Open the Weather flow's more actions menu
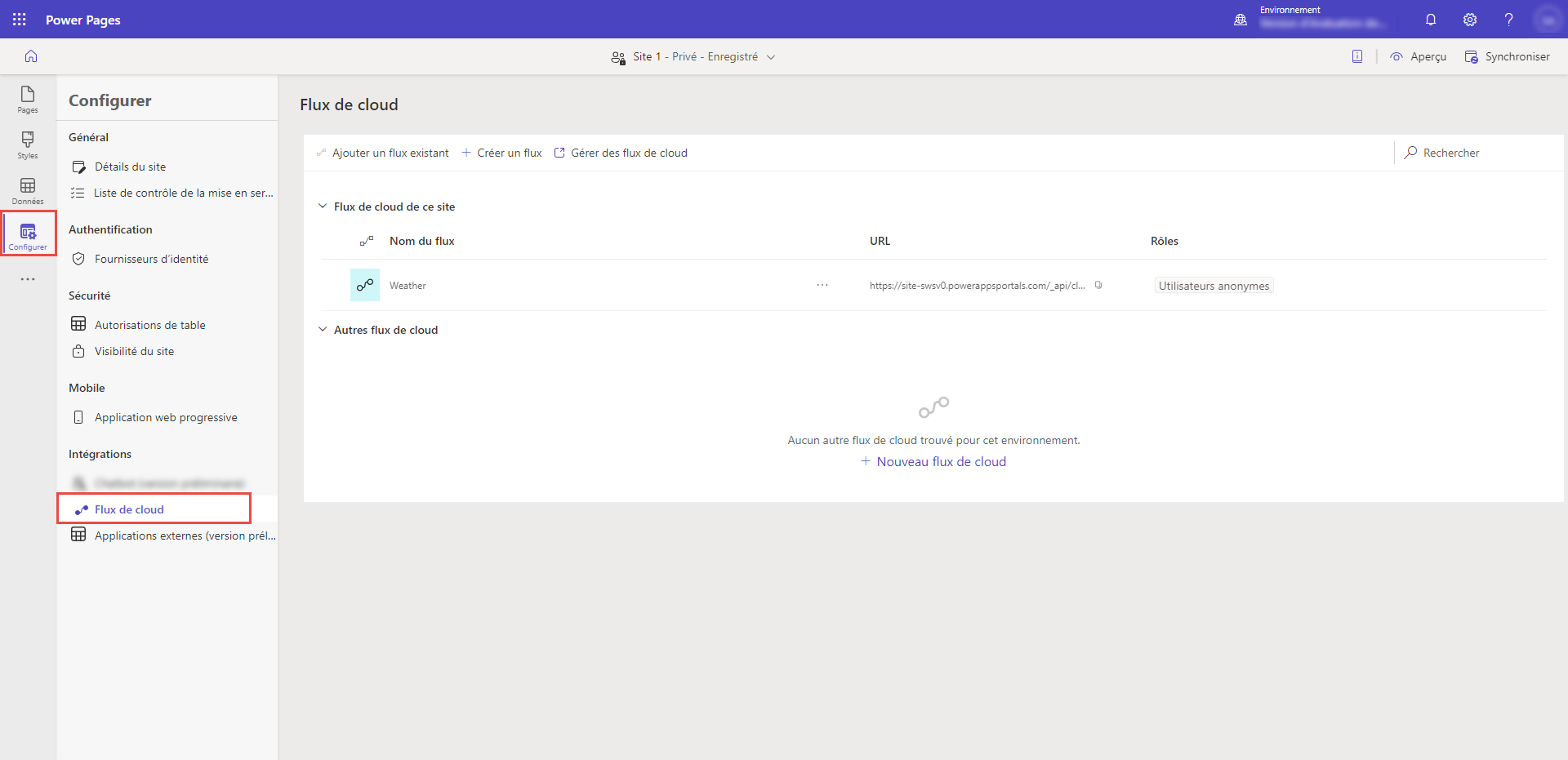 tap(822, 285)
